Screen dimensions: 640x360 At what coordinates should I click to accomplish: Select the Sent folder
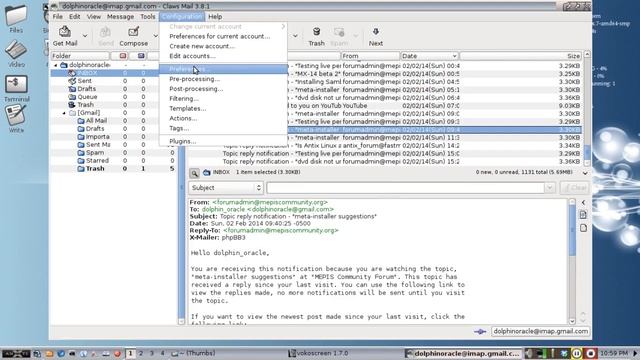(x=84, y=81)
